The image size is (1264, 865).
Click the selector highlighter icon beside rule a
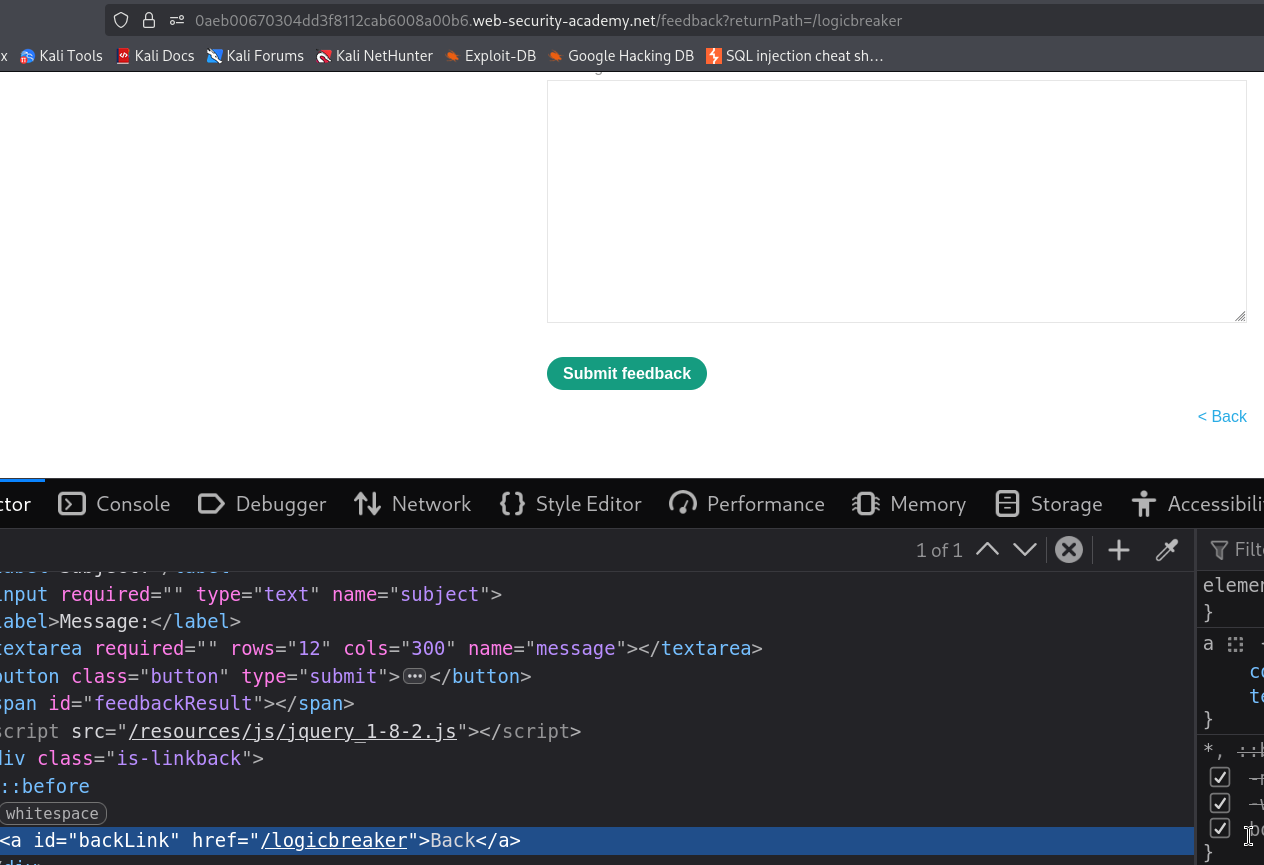(1236, 645)
